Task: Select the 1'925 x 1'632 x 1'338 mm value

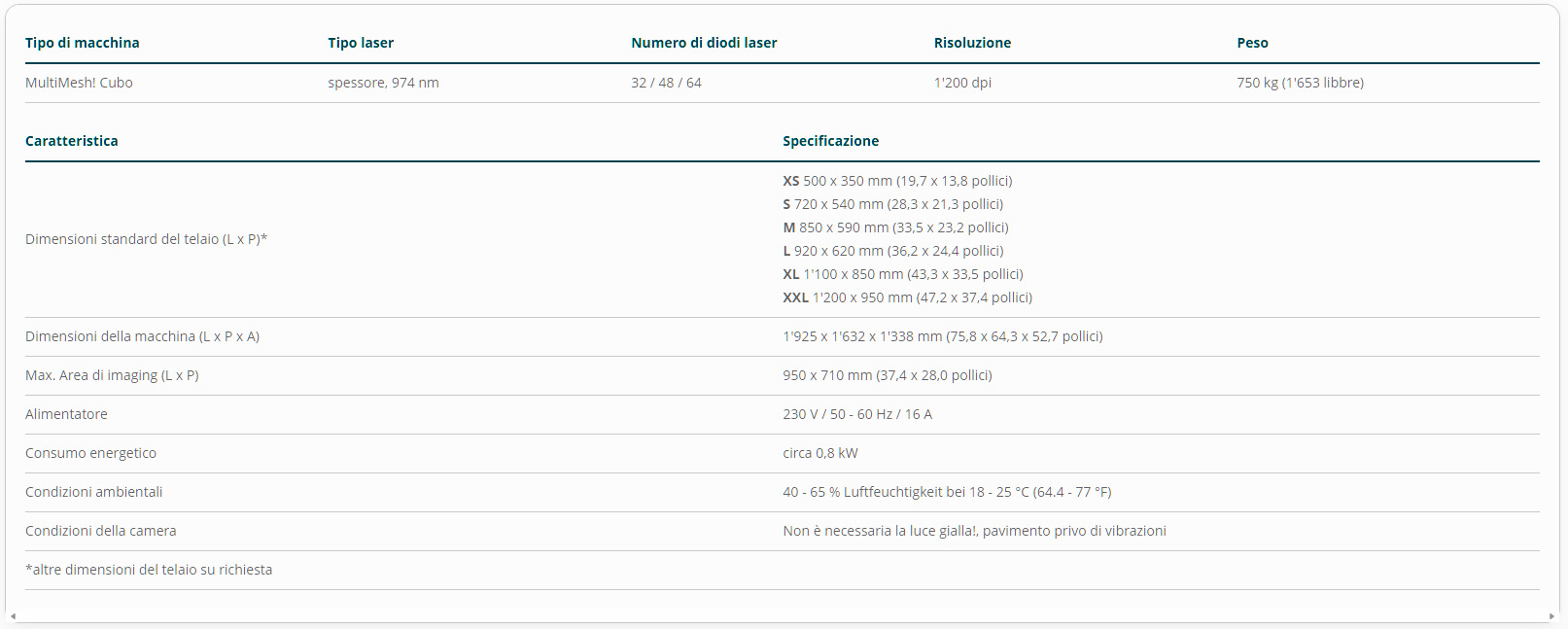Action: click(x=942, y=336)
